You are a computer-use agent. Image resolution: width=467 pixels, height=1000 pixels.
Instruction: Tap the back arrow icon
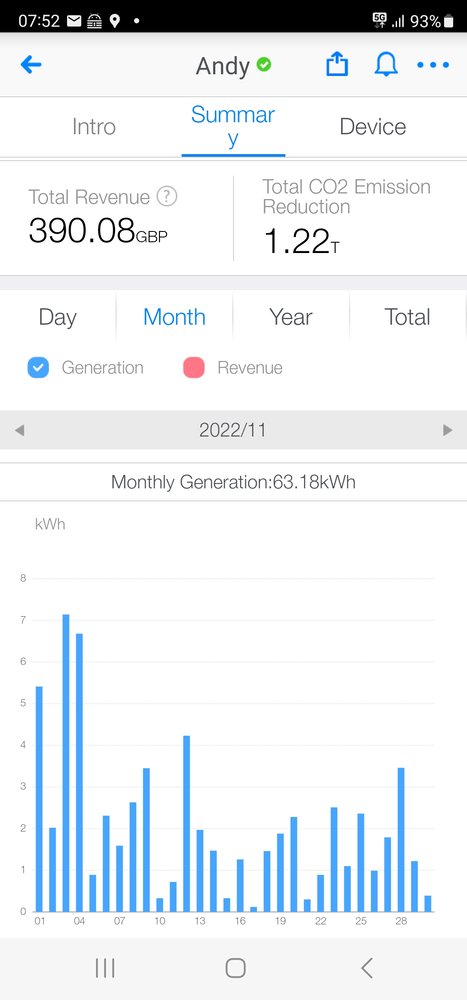pyautogui.click(x=31, y=64)
